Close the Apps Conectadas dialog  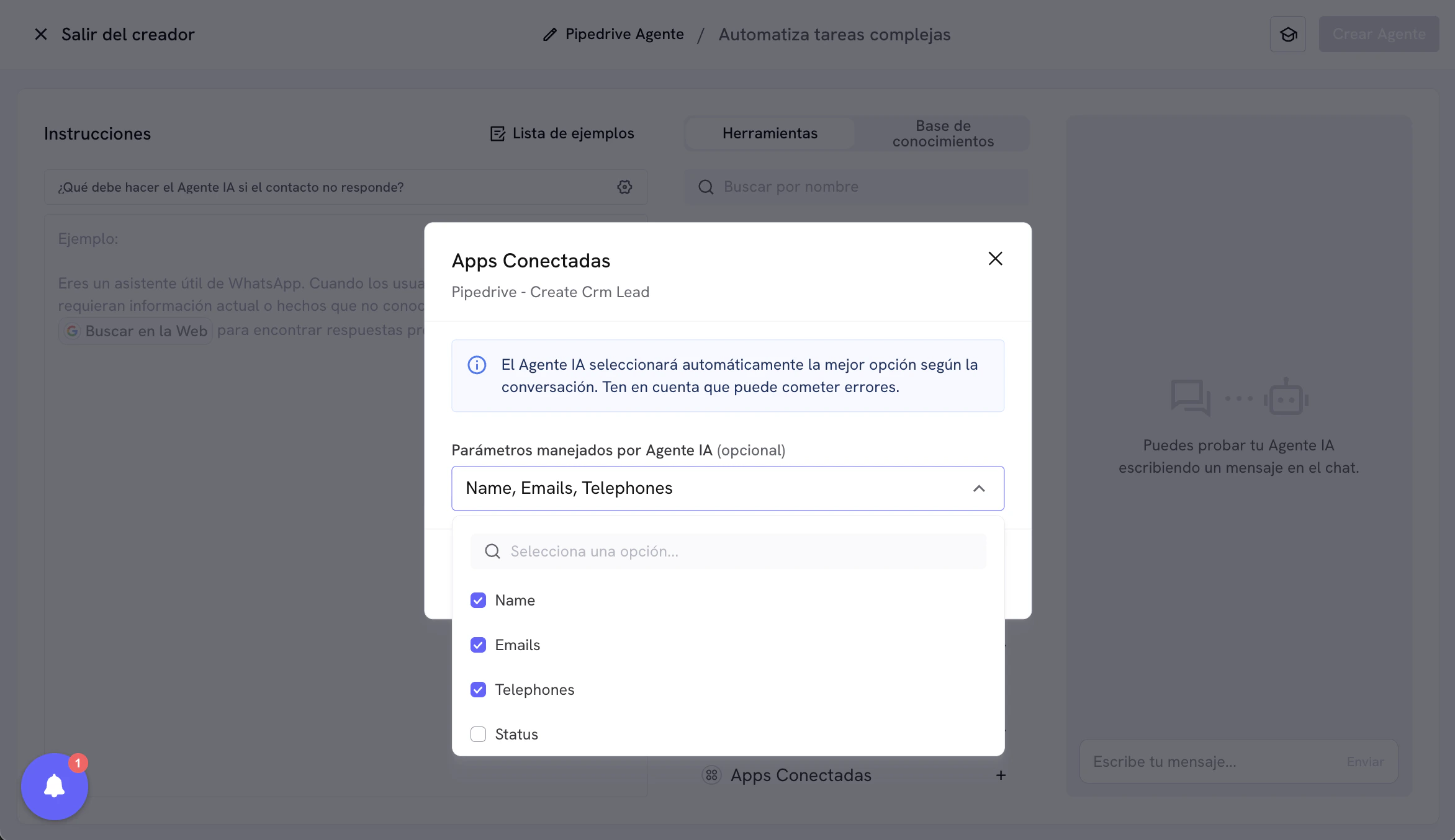pyautogui.click(x=995, y=259)
